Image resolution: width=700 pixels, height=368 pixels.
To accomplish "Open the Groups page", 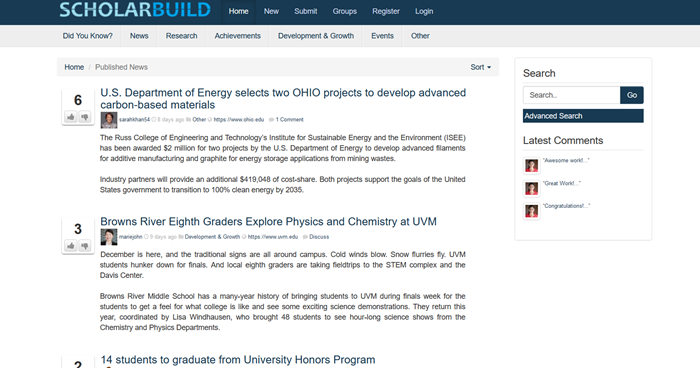I will [344, 12].
